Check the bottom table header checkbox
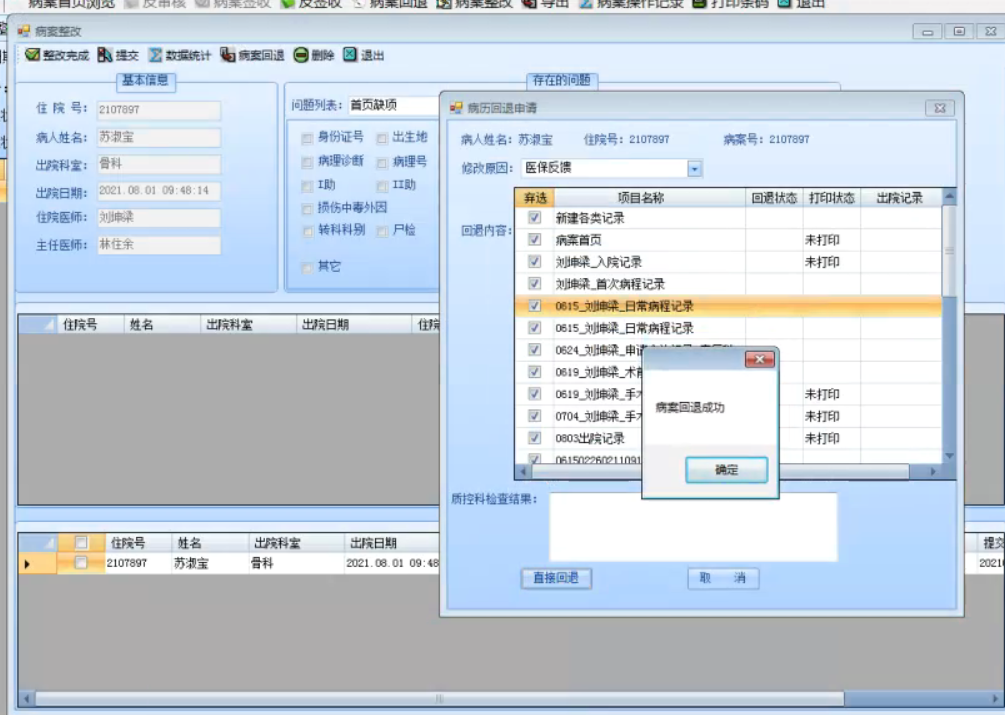 (x=81, y=543)
